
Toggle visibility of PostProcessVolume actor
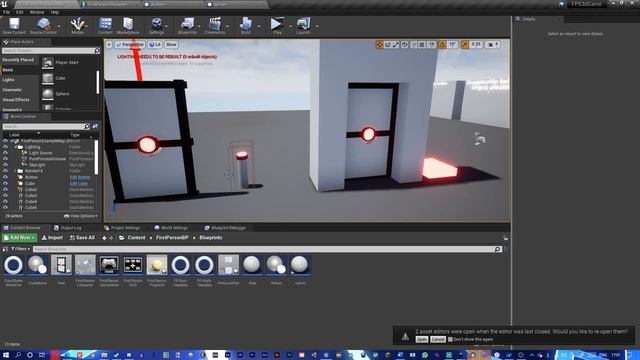coord(5,159)
